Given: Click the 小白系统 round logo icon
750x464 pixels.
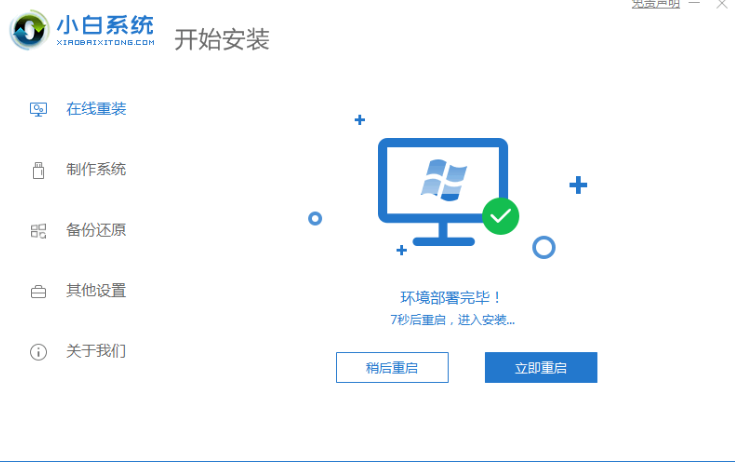Looking at the screenshot, I should tap(29, 30).
